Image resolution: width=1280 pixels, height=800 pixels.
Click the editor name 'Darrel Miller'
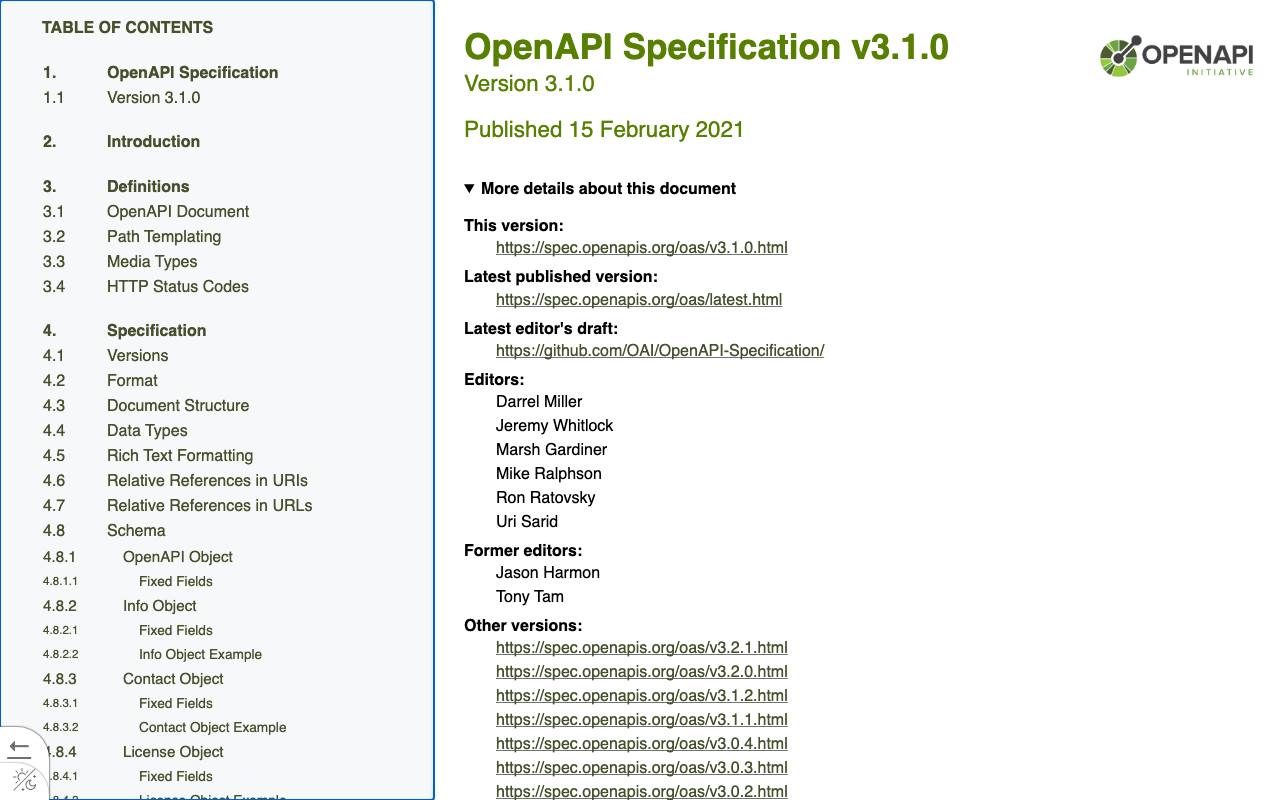[539, 401]
